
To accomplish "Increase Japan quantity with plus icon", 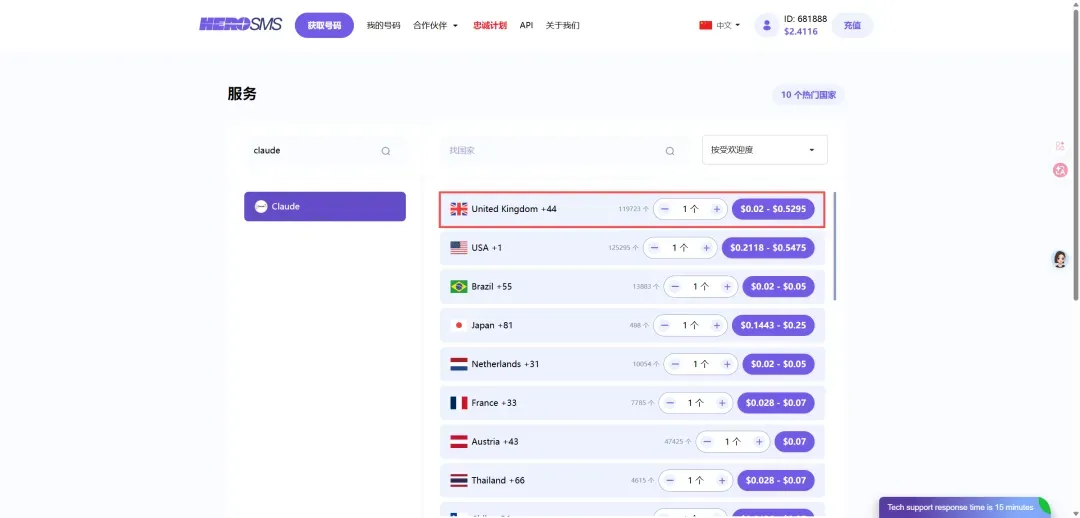I will coord(716,325).
